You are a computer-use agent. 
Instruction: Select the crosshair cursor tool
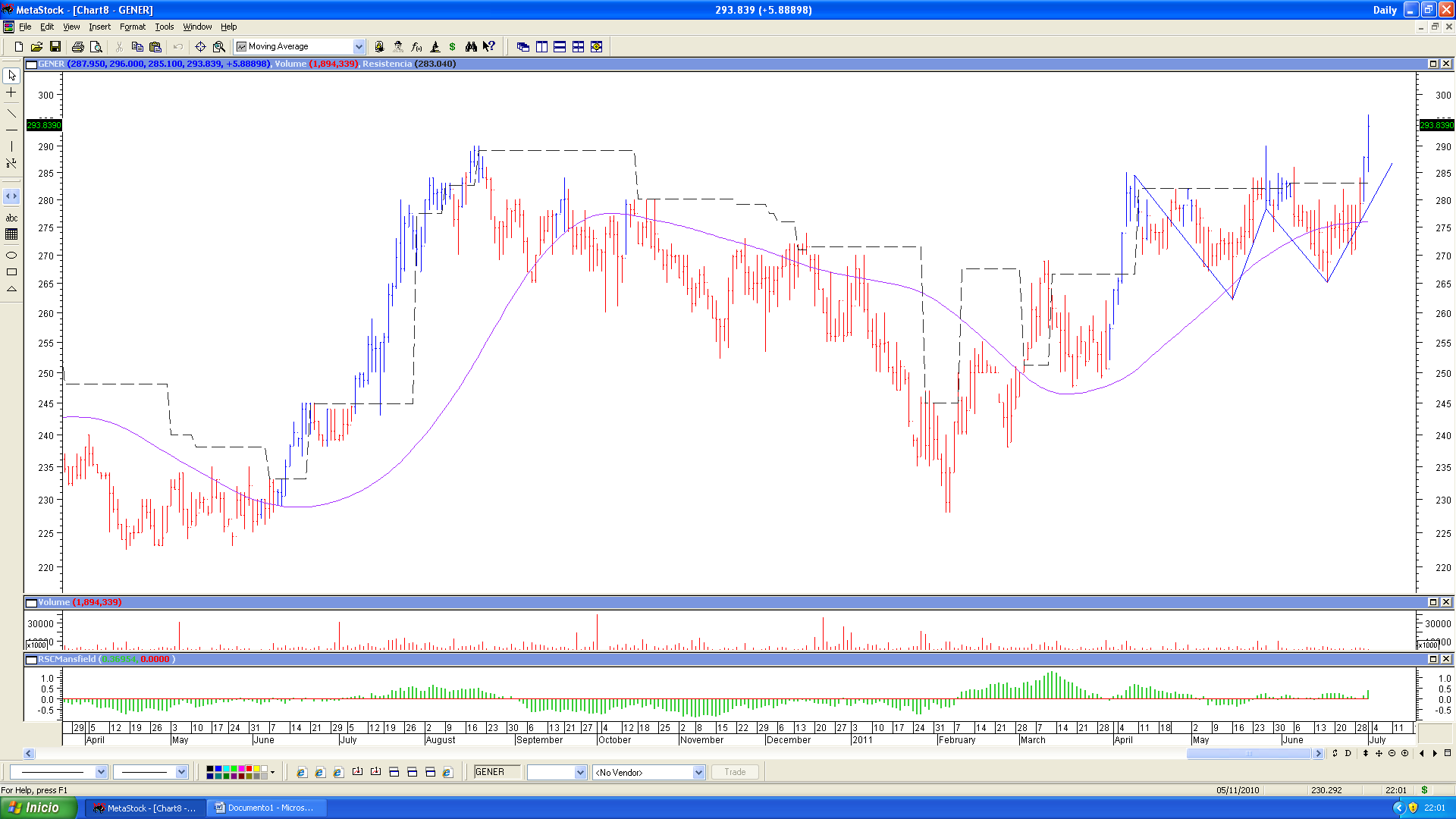11,93
